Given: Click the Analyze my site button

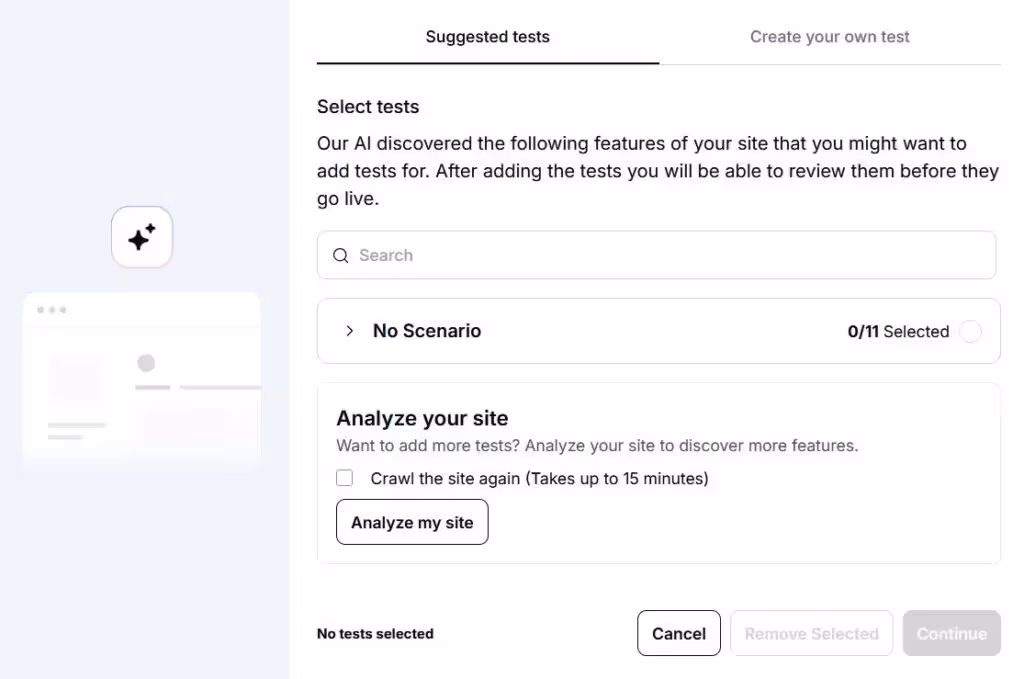Looking at the screenshot, I should tap(412, 522).
